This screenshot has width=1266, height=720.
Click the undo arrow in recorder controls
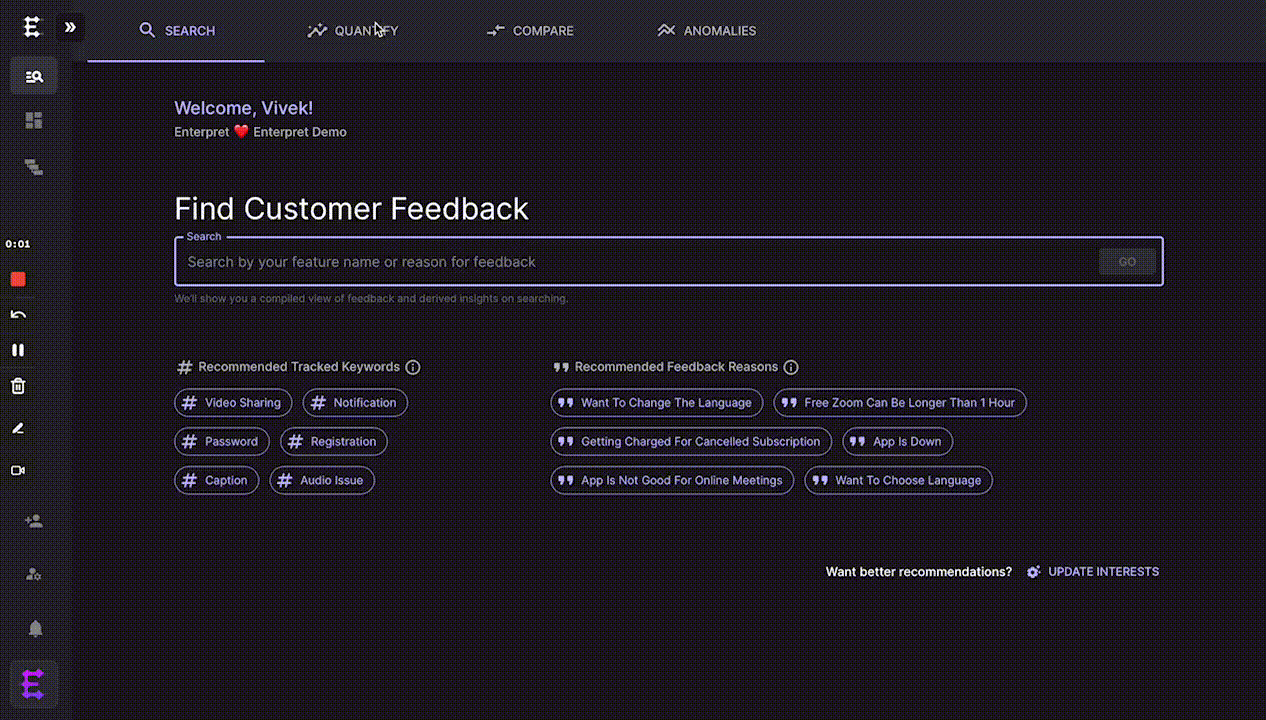[18, 315]
